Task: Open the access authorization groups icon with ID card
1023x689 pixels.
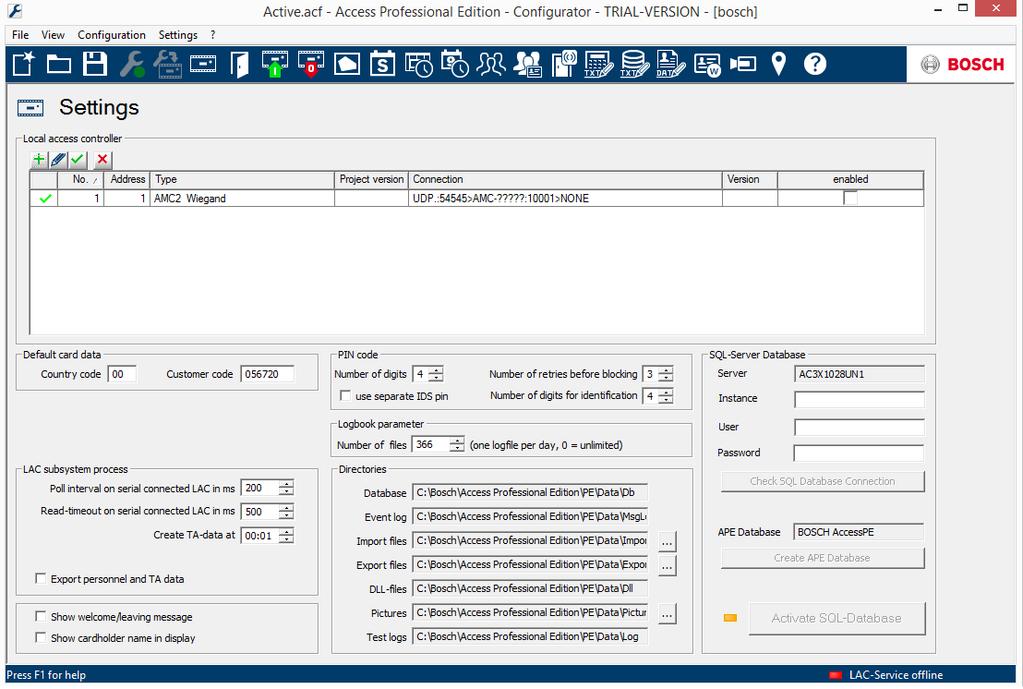Action: click(x=527, y=64)
